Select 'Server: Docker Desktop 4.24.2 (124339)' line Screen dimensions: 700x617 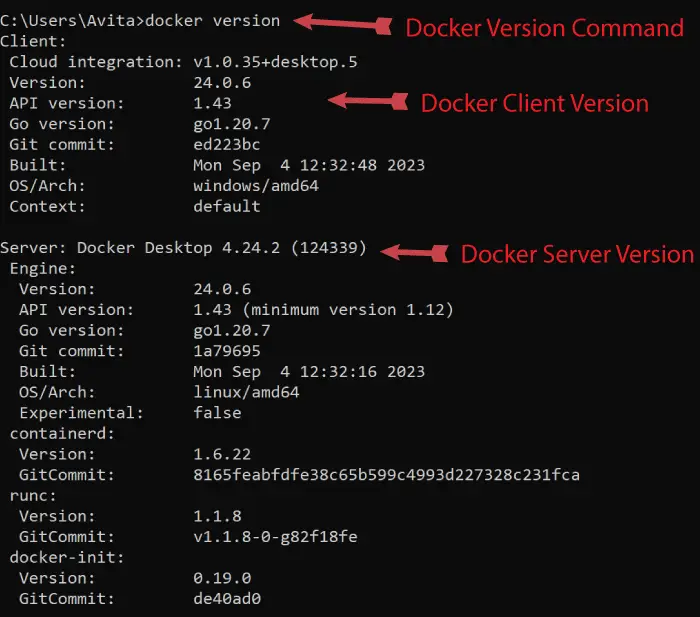[x=183, y=248]
